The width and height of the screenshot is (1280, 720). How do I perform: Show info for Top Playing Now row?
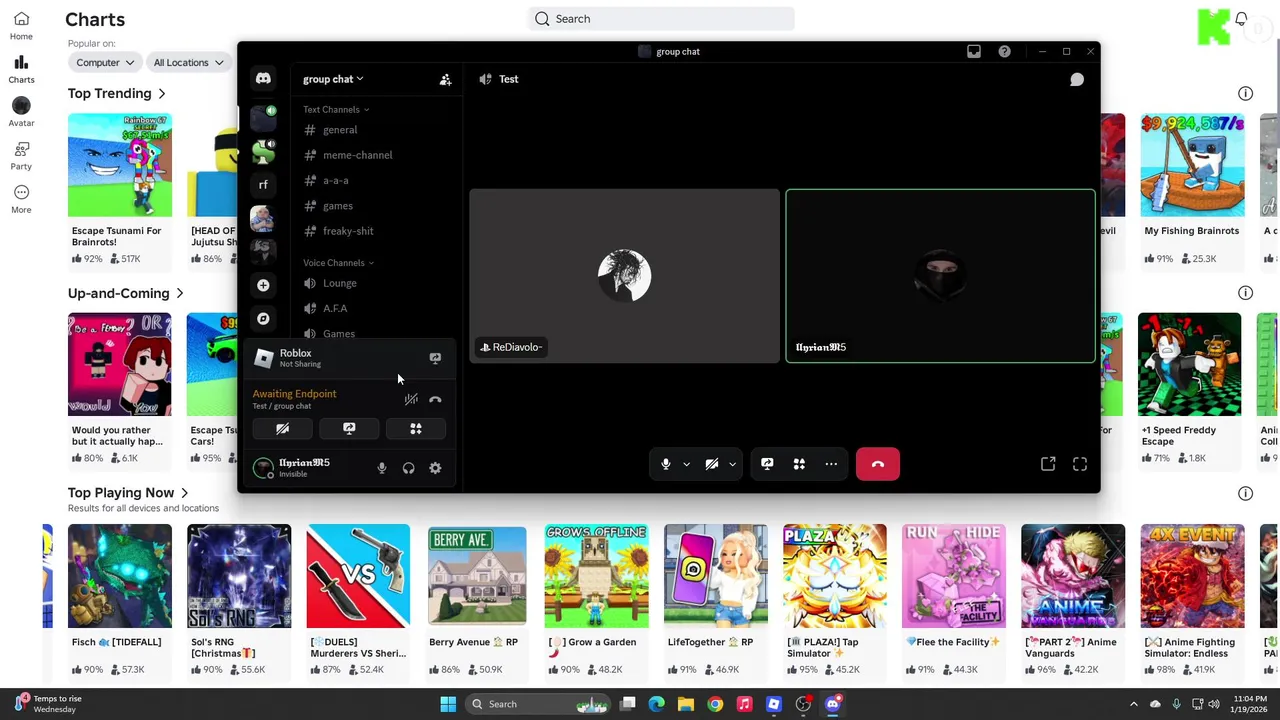(x=1245, y=494)
